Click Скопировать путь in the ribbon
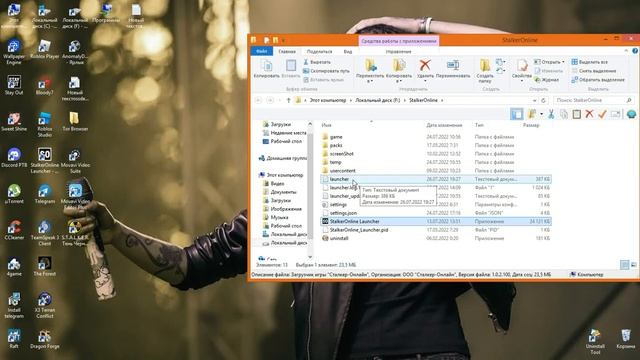 [326, 71]
